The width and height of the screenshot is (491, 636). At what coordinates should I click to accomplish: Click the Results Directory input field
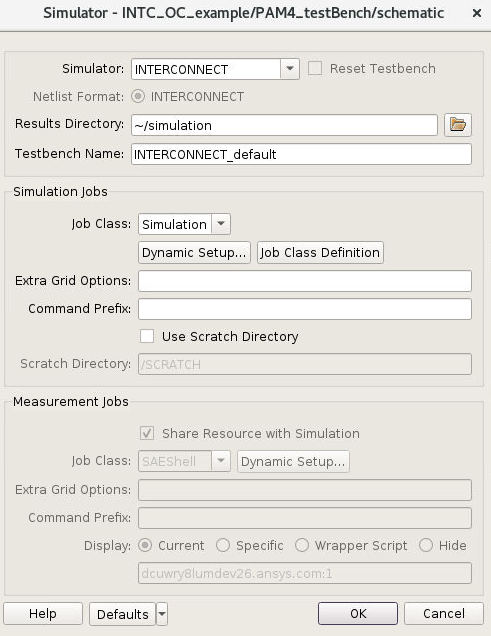(284, 125)
